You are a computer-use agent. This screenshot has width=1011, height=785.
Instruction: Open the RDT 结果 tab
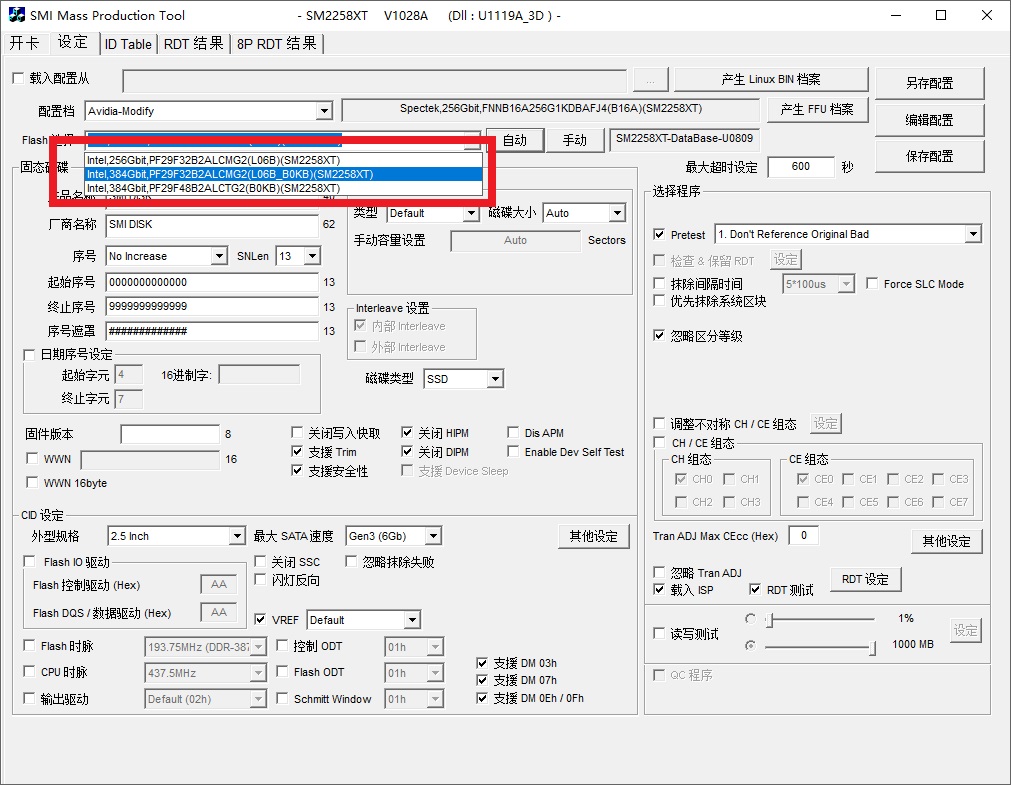coord(193,44)
